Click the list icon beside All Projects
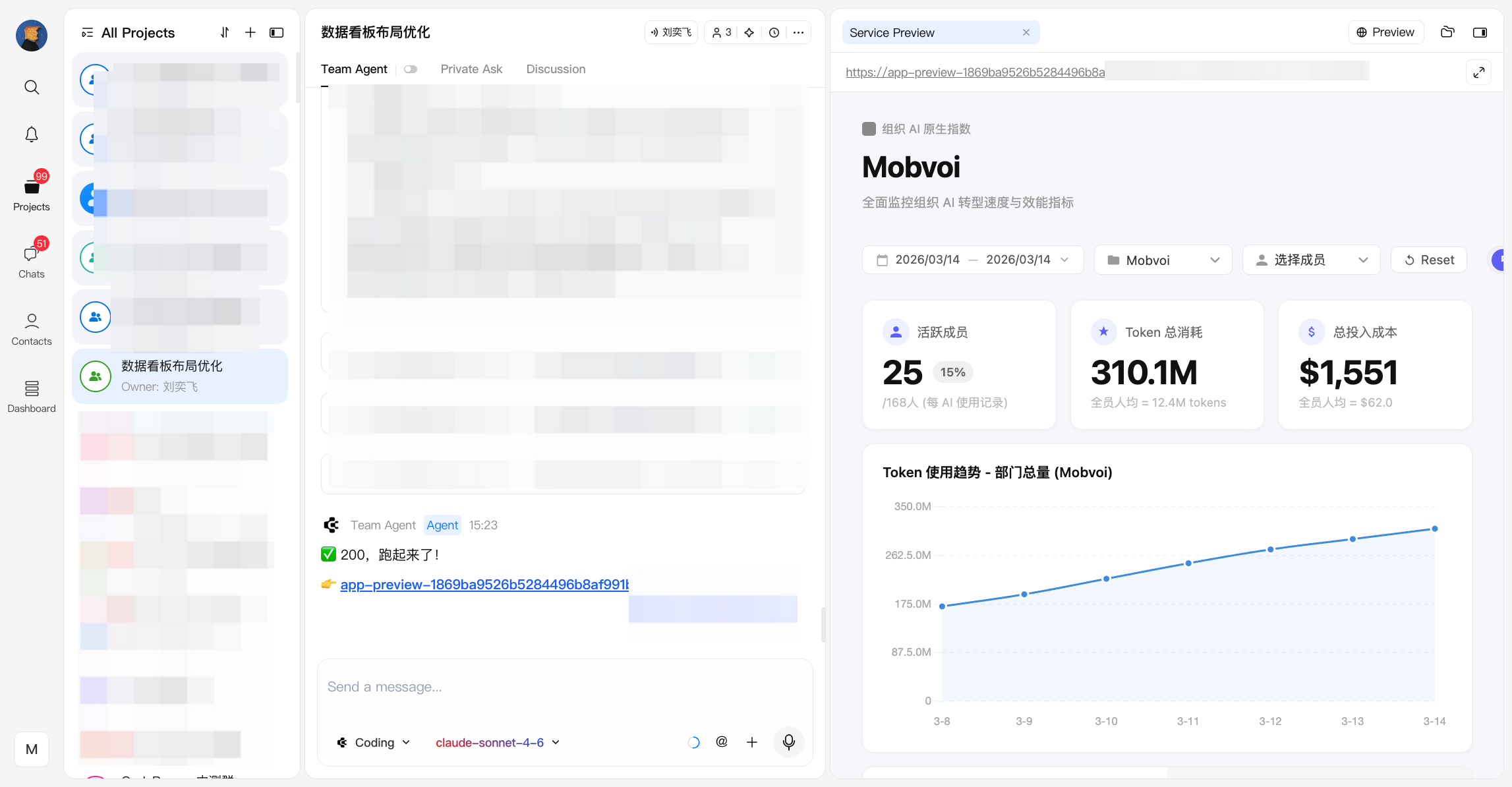 coord(87,33)
